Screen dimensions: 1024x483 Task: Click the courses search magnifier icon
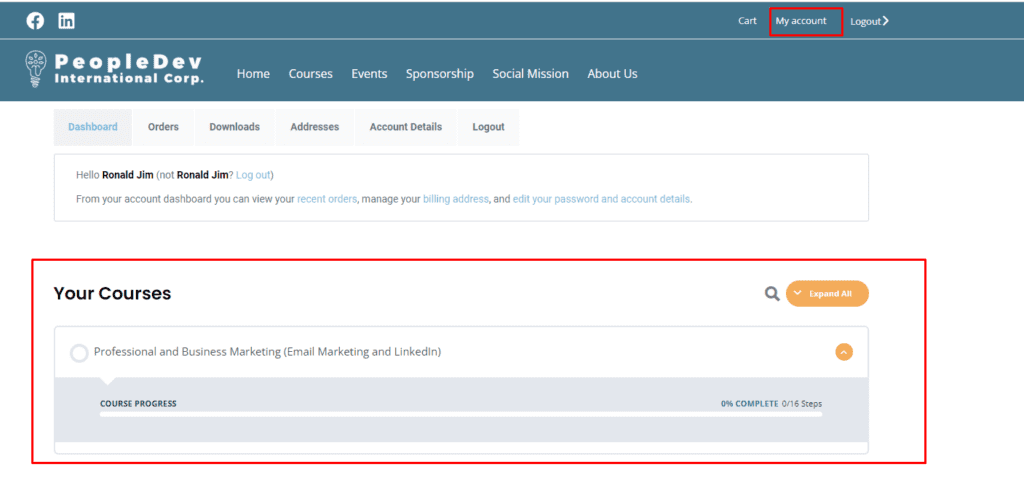pos(773,294)
